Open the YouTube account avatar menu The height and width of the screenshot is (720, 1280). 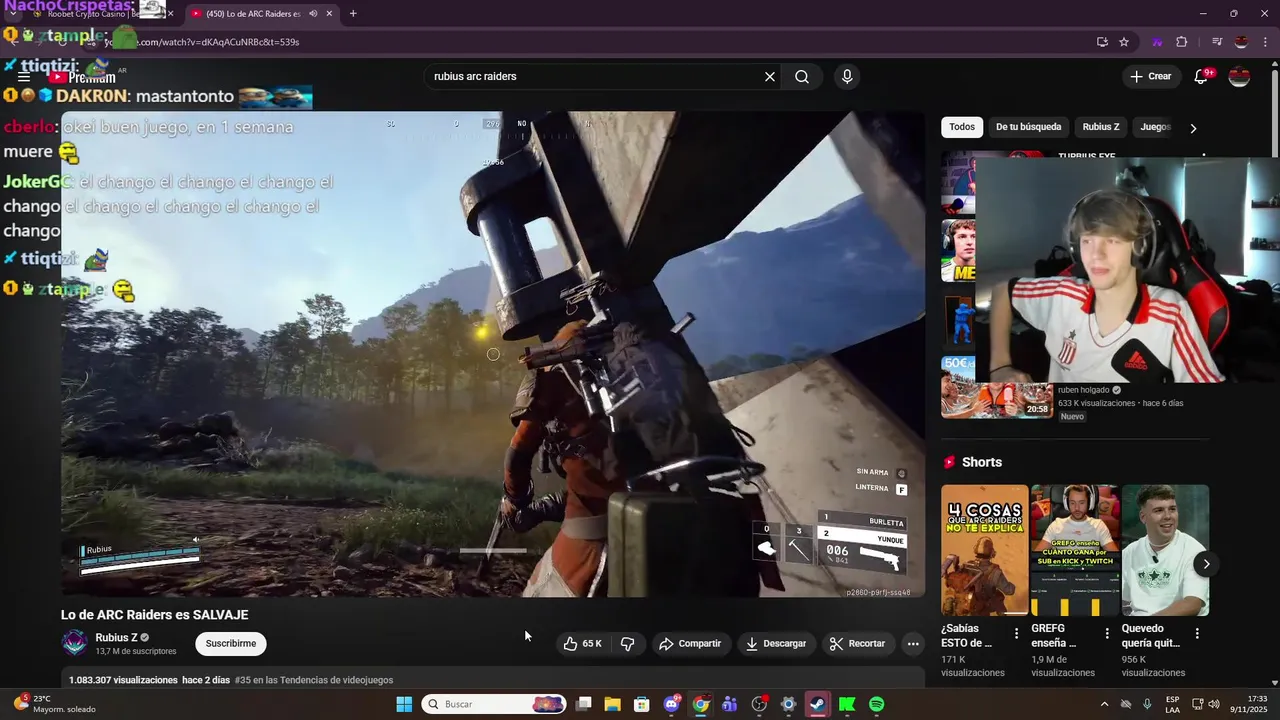click(x=1239, y=77)
